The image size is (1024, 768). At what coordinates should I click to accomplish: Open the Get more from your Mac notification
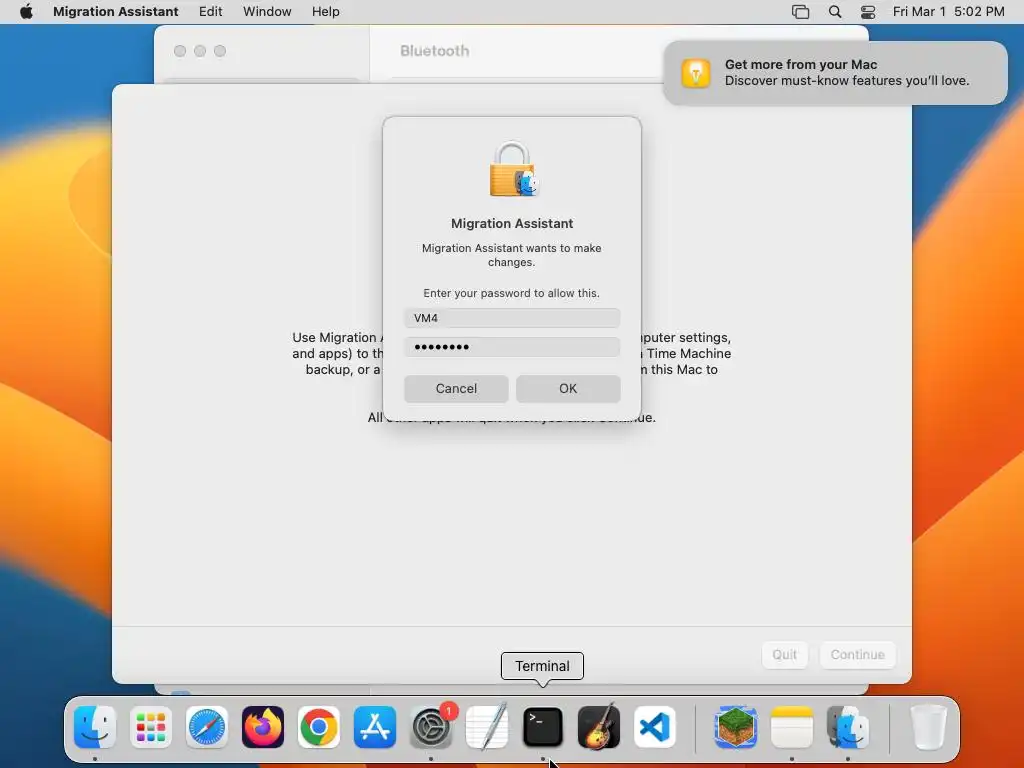tap(835, 72)
